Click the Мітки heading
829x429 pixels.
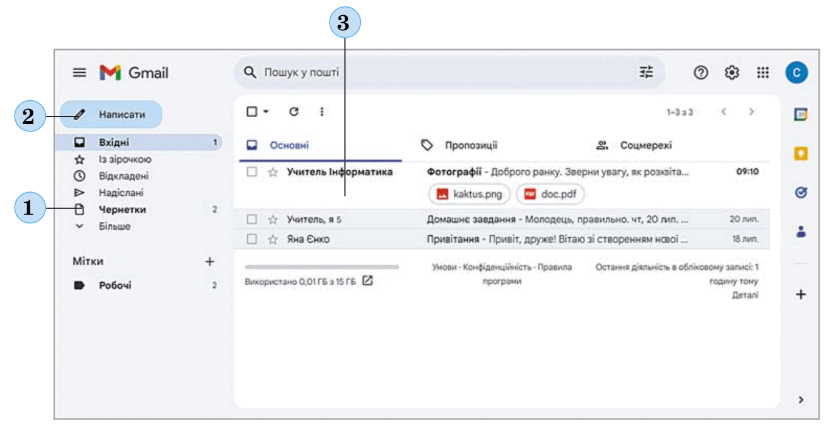(x=88, y=261)
